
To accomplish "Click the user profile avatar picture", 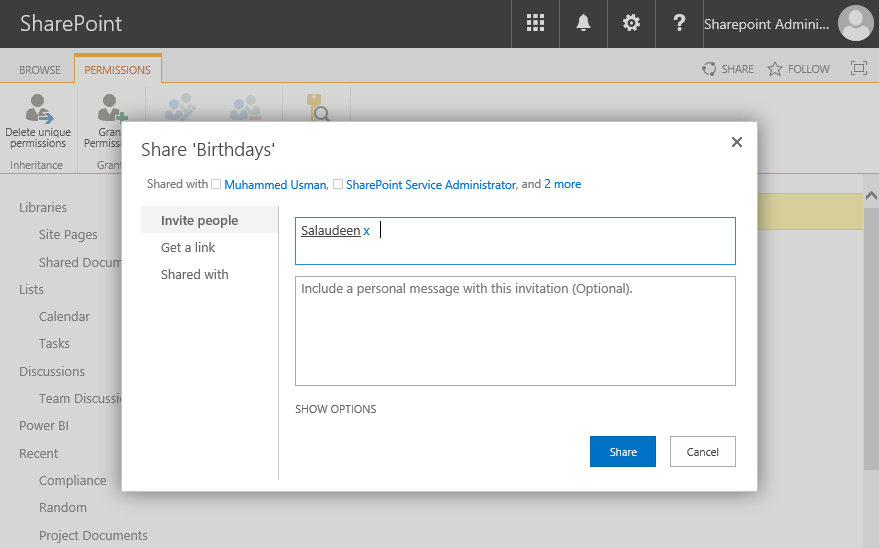I will pyautogui.click(x=855, y=24).
